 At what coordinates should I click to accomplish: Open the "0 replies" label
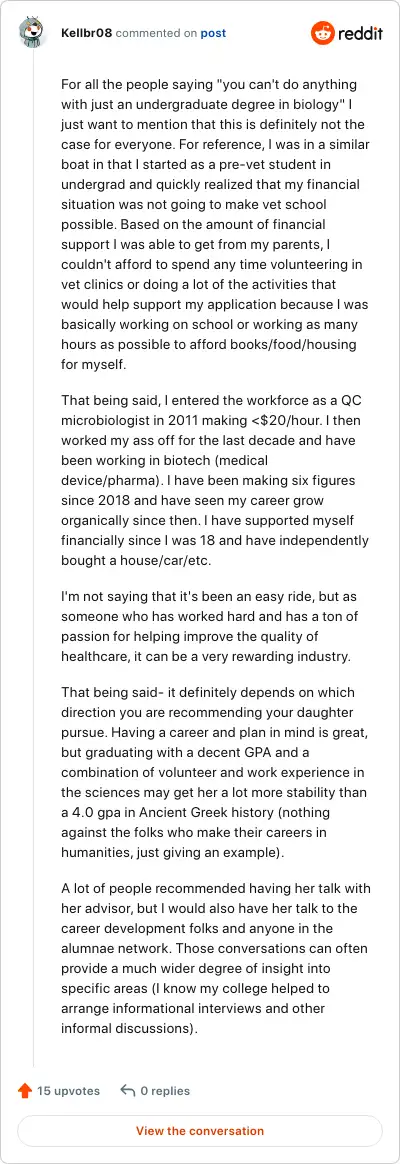tap(165, 1091)
